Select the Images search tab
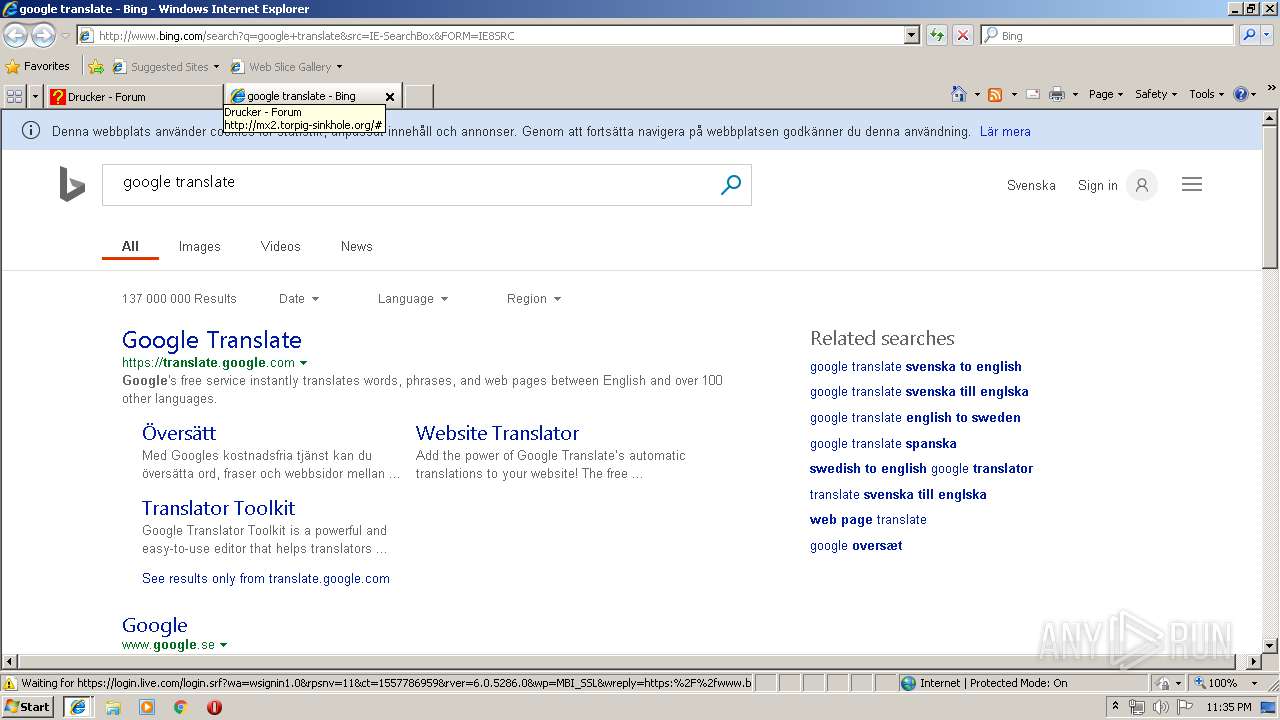The image size is (1280, 720). point(199,246)
